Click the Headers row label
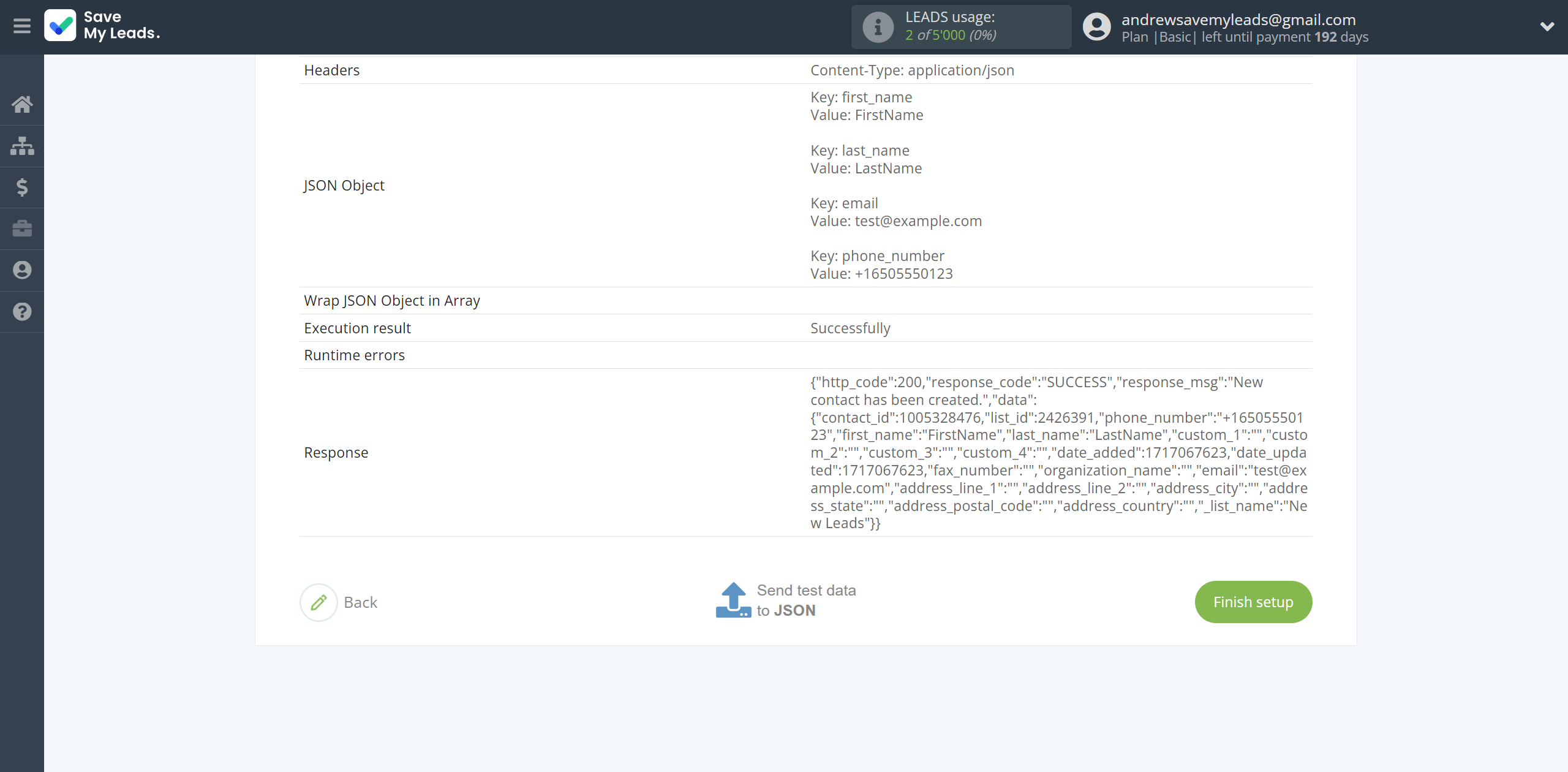Screen dimensions: 1568x772 (331, 70)
